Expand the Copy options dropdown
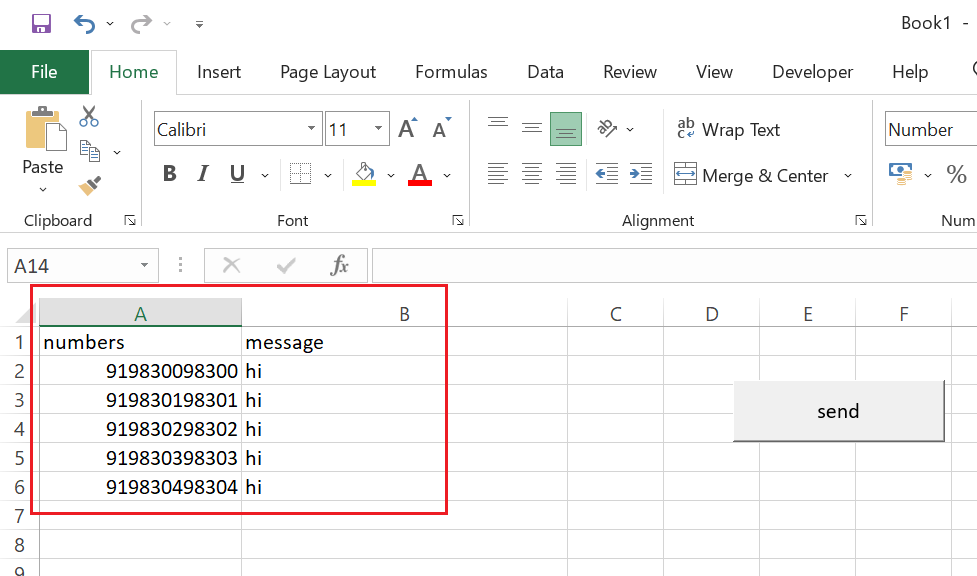 point(117,152)
